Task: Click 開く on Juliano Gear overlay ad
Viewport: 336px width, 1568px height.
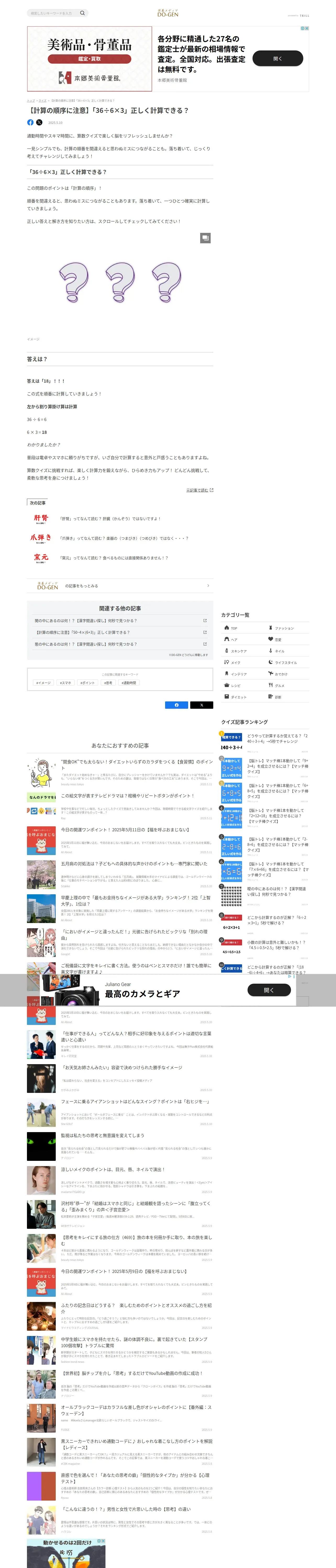Action: (x=269, y=990)
